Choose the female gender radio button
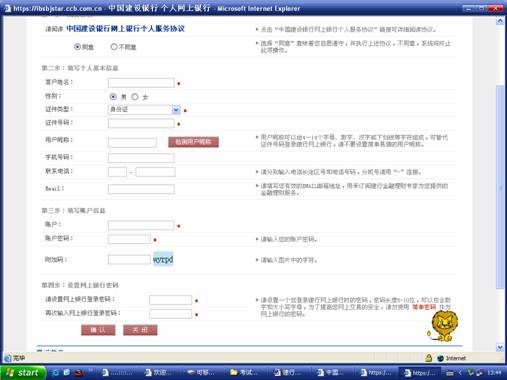The height and width of the screenshot is (380, 507). [x=135, y=97]
